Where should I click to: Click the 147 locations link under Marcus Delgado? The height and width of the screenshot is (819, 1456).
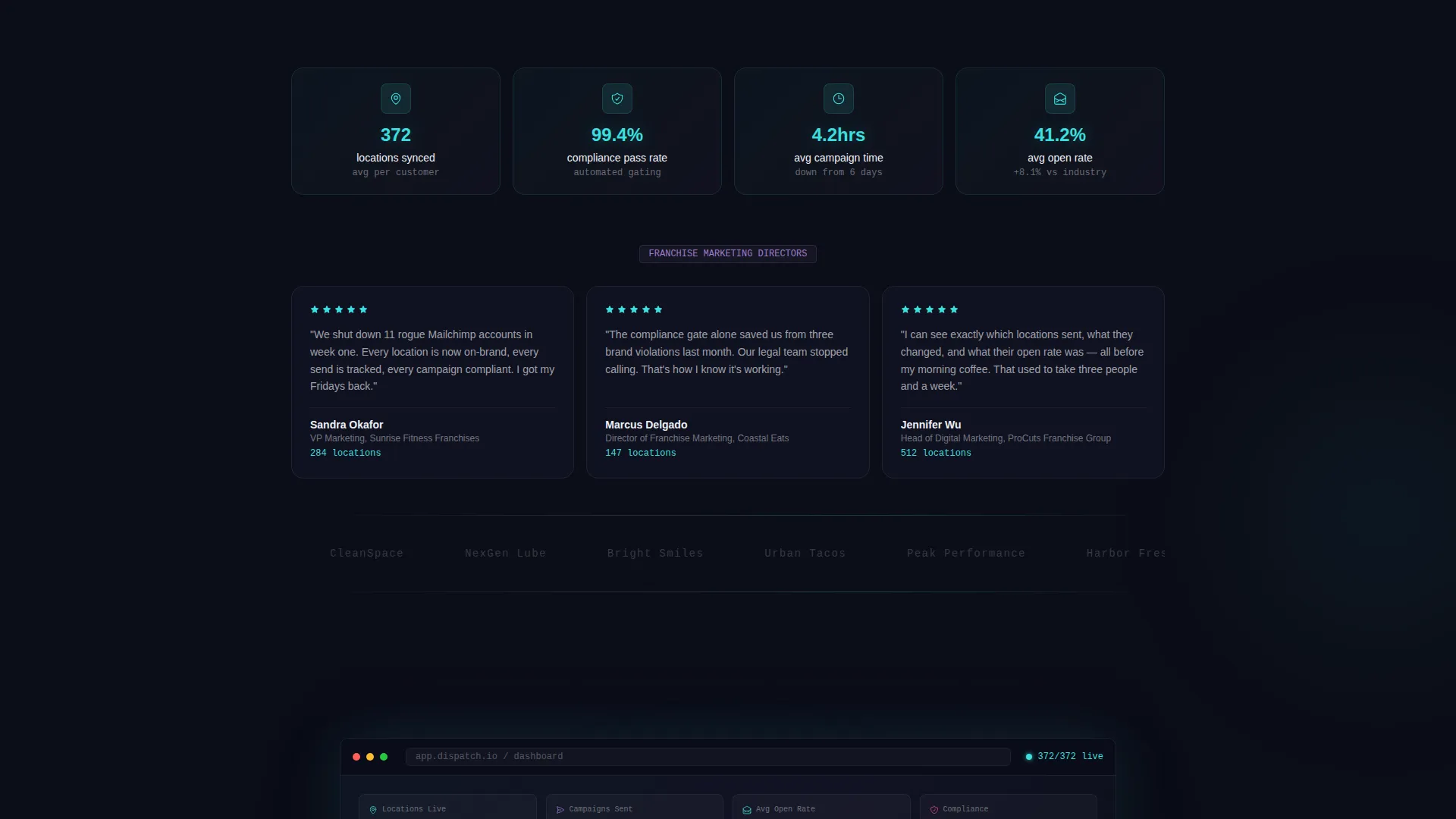[641, 453]
